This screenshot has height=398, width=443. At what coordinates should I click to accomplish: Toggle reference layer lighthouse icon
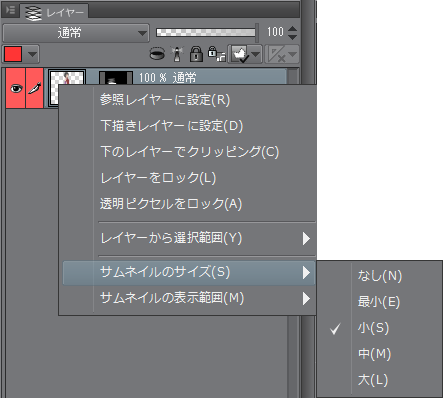coord(177,54)
